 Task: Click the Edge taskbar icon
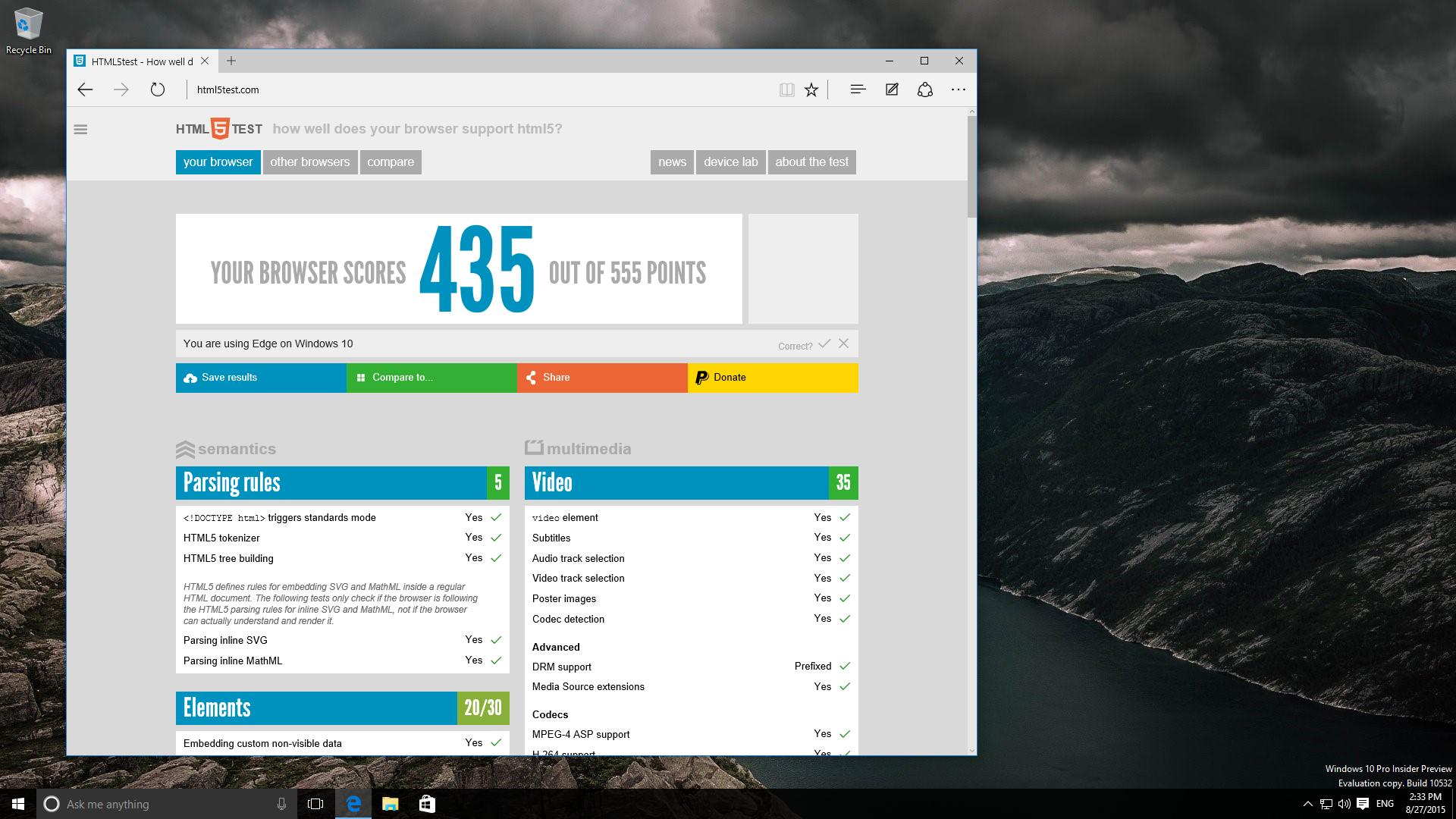[353, 804]
